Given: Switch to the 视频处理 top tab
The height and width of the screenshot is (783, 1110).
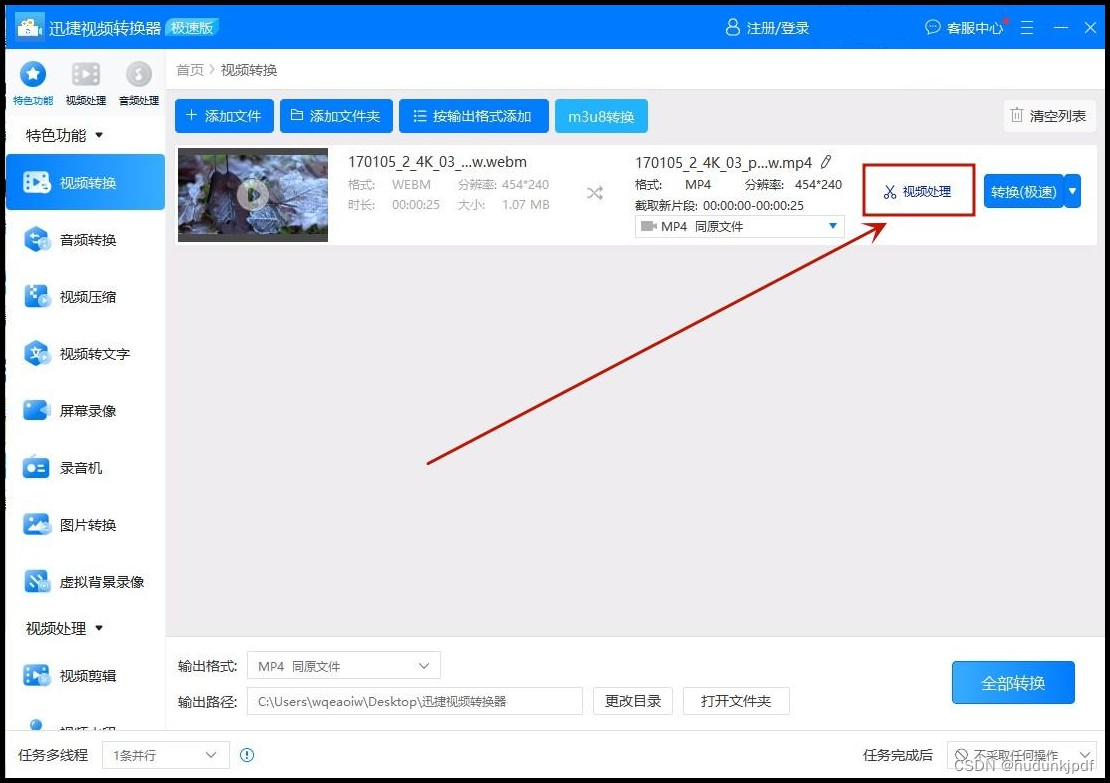Looking at the screenshot, I should pyautogui.click(x=86, y=83).
